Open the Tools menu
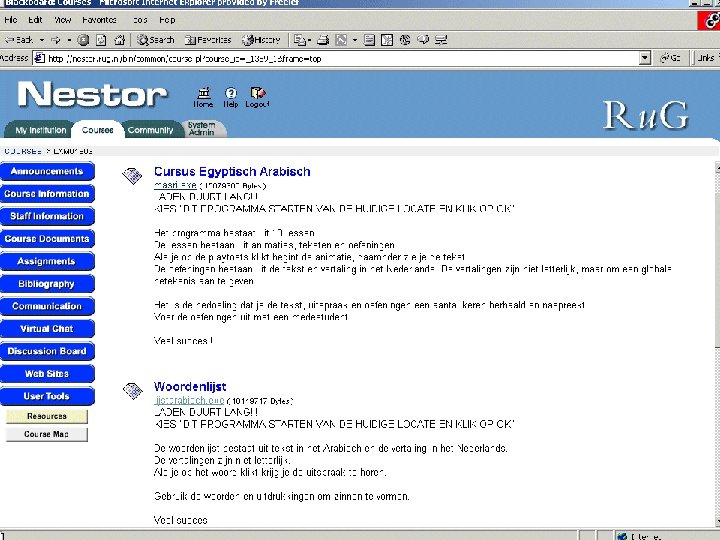 140,20
